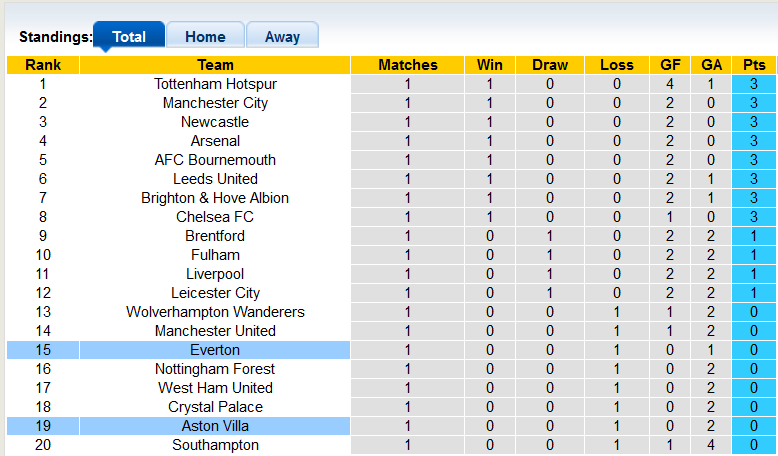
Task: Select the highlighted Aston Villa row
Action: 215,426
